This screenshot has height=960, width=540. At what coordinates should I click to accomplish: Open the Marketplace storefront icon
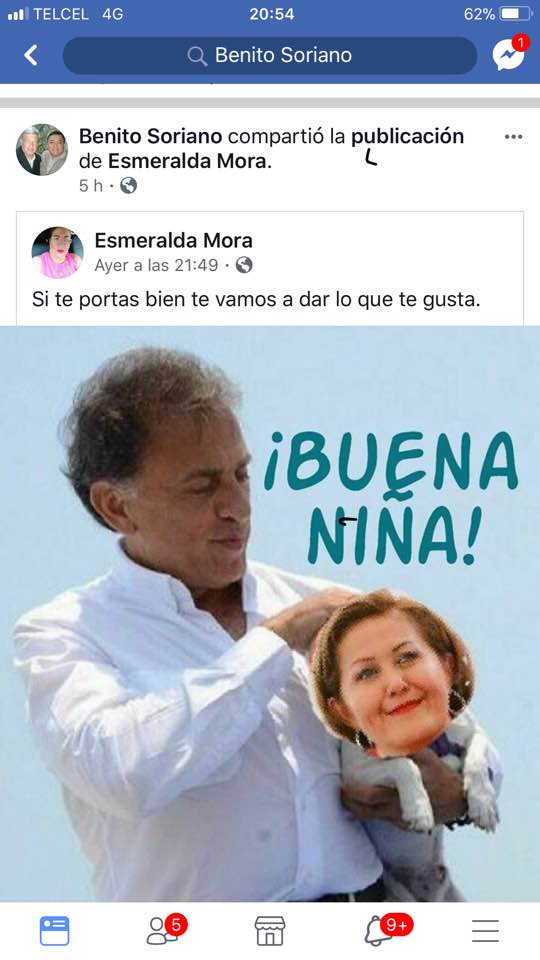point(270,931)
